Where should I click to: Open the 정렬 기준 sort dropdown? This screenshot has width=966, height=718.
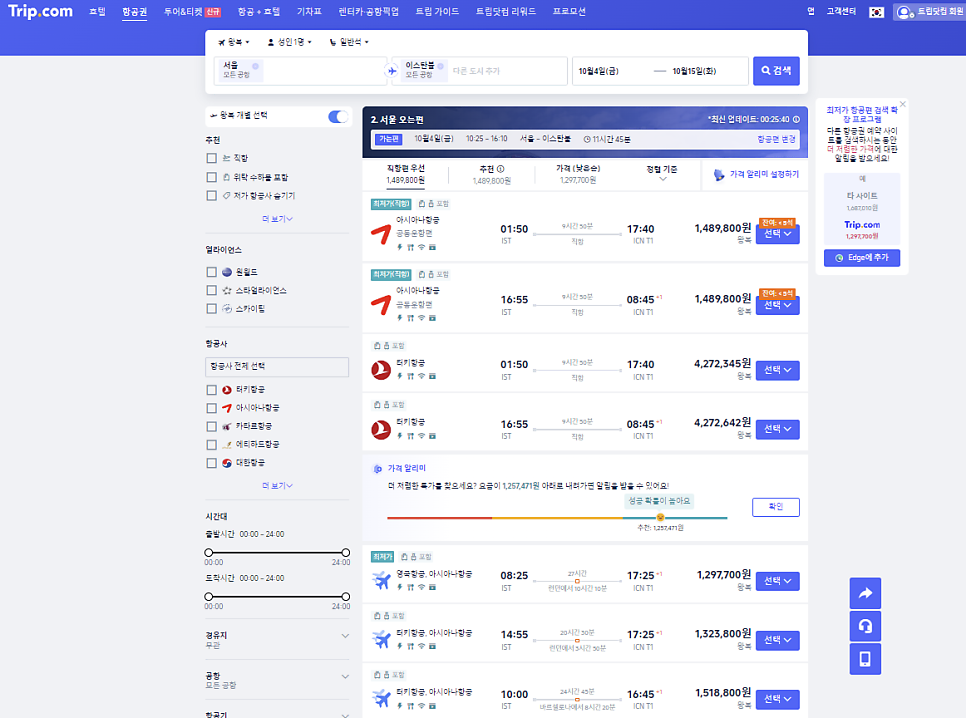pos(662,174)
